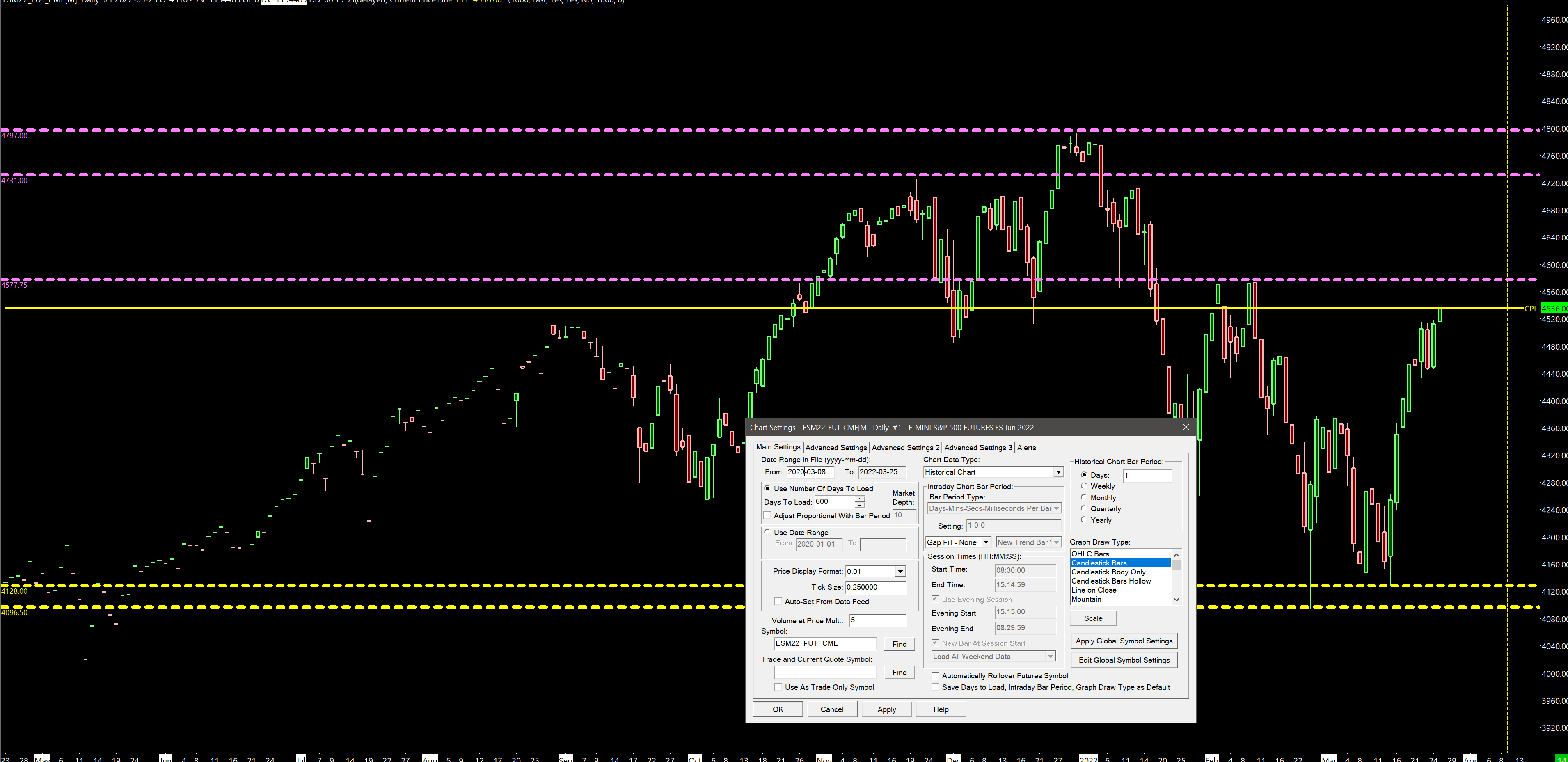Click the Tick Size input field
This screenshot has height=762, width=1568.
tap(875, 587)
